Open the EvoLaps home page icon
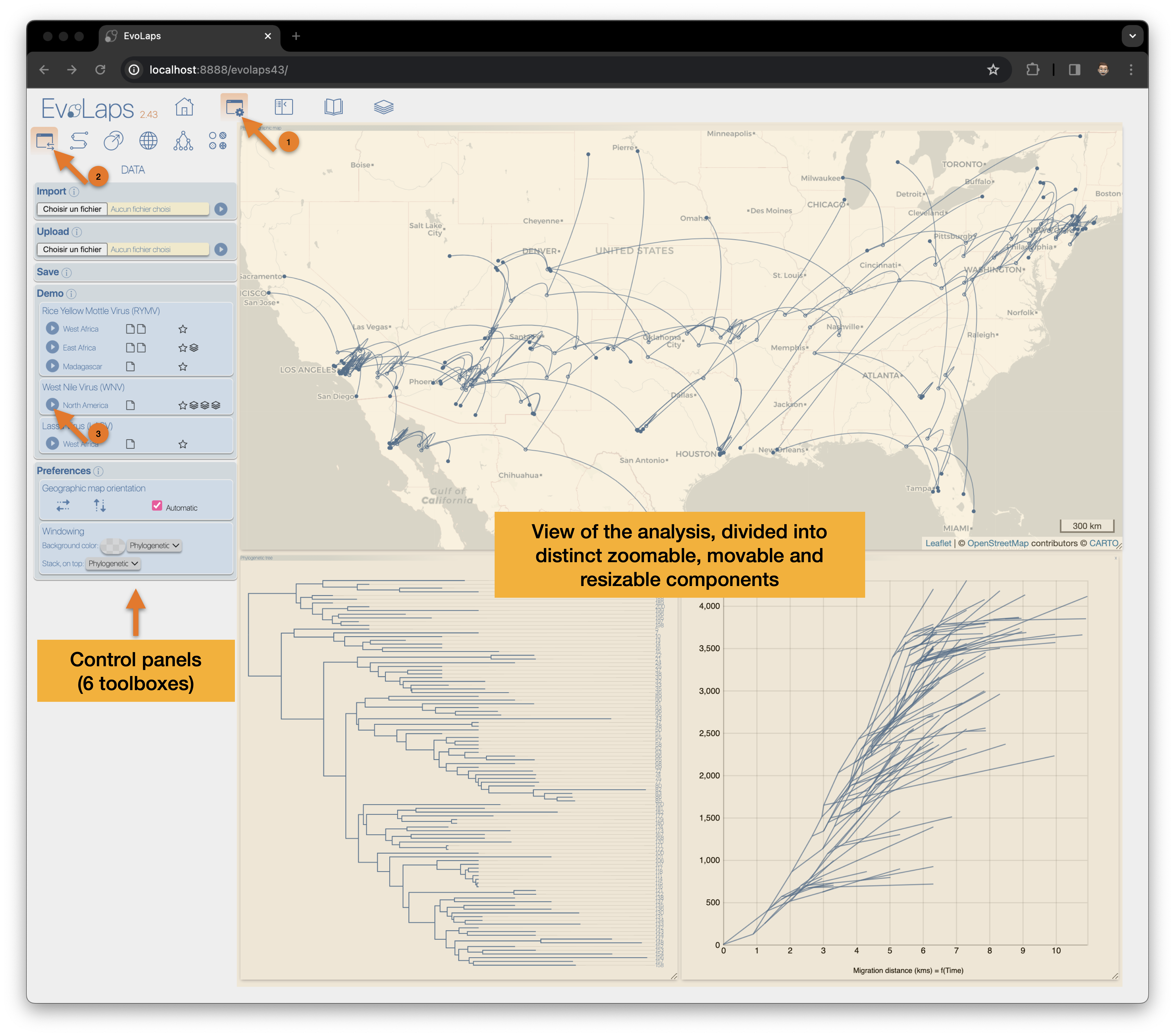This screenshot has height=1036, width=1175. click(185, 107)
